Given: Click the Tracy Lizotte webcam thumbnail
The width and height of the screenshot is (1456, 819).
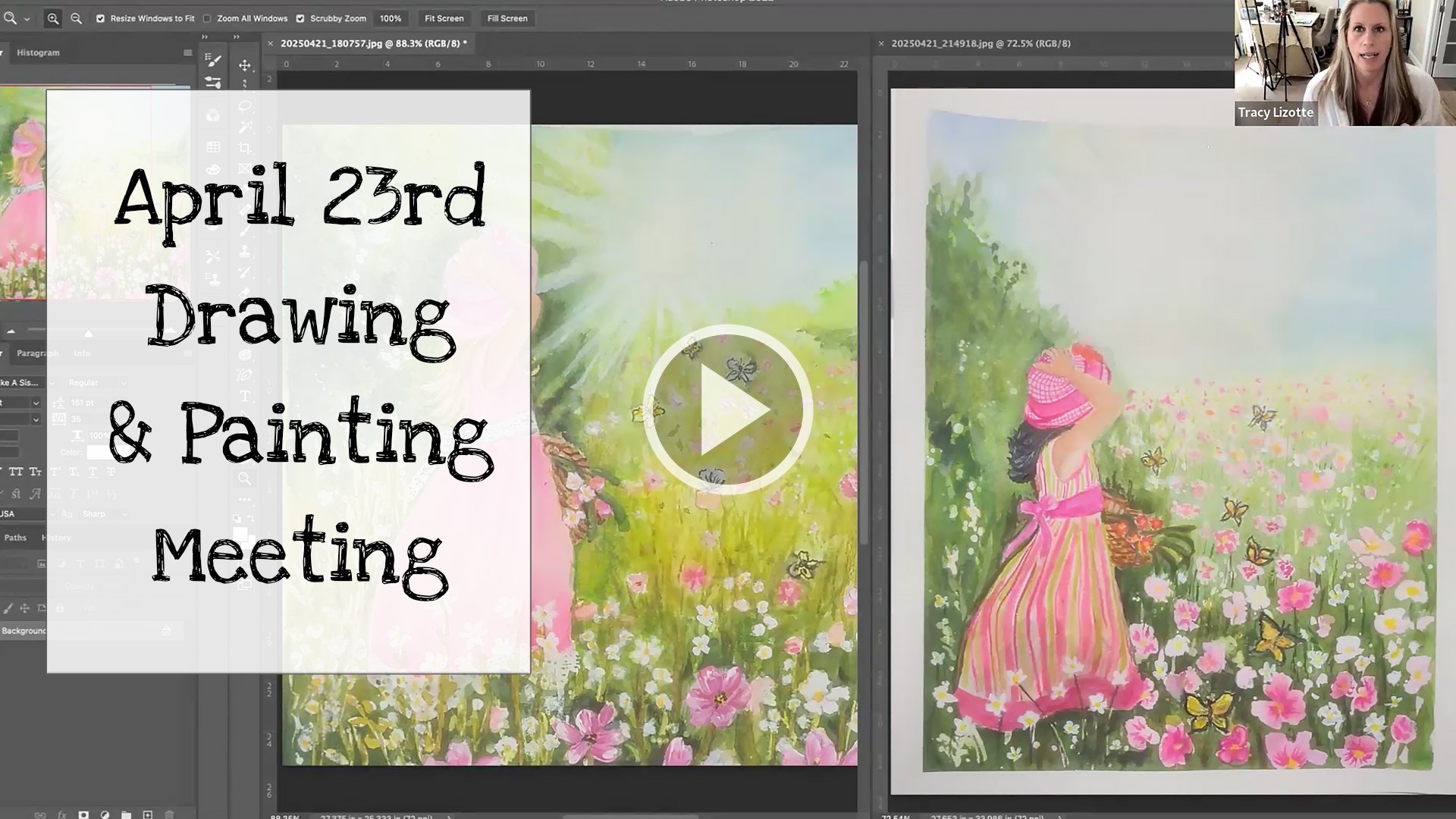Looking at the screenshot, I should pyautogui.click(x=1345, y=63).
